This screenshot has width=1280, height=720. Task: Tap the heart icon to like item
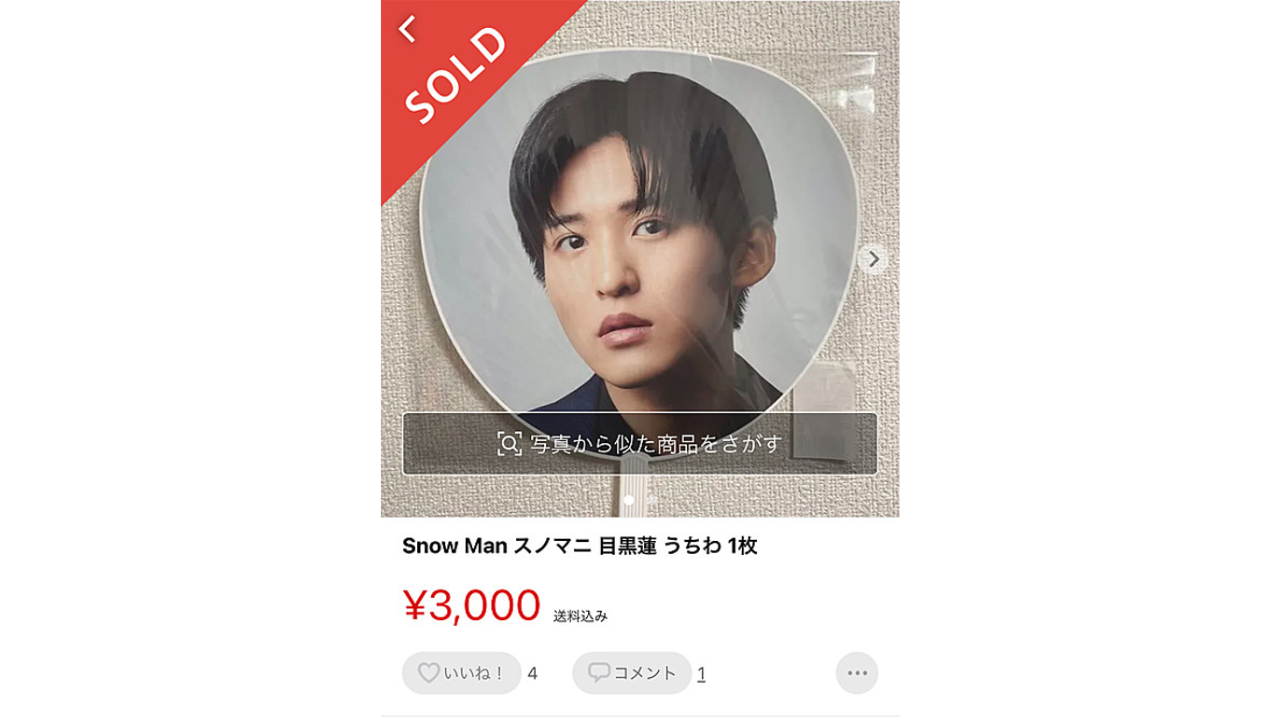click(428, 673)
